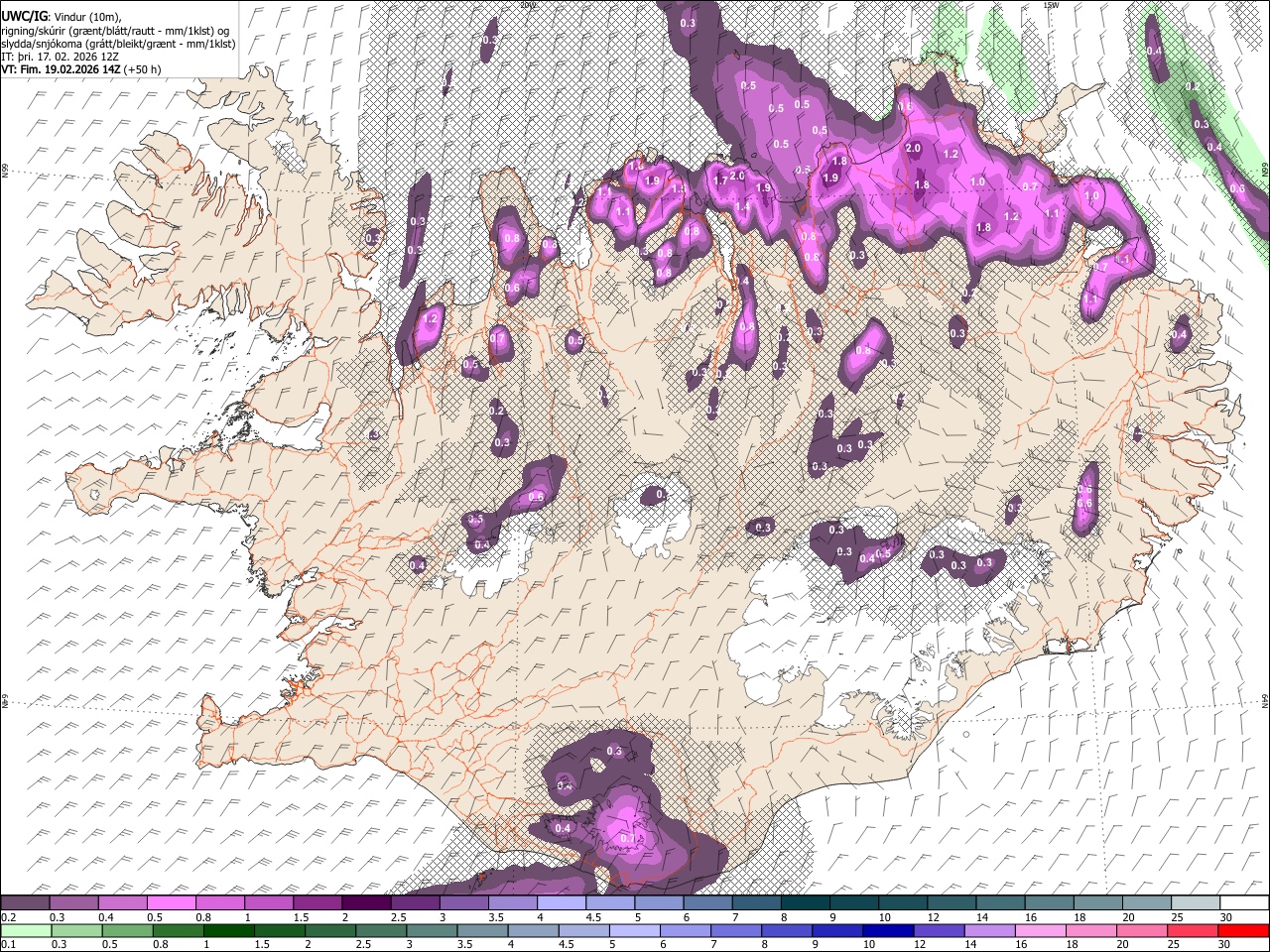
Task: Click the 'VT: Fim. 19.02.2026 14Z' valid time
Action: point(61,69)
